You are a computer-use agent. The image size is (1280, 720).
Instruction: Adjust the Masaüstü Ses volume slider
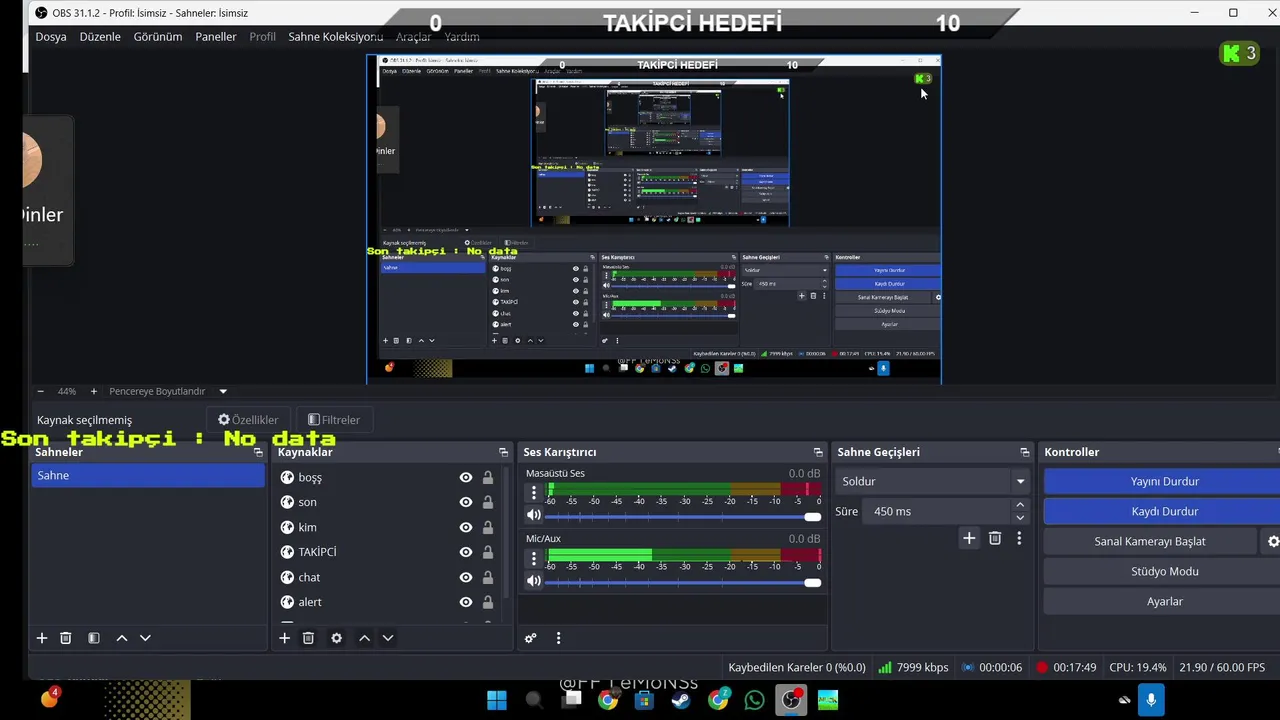683,516
